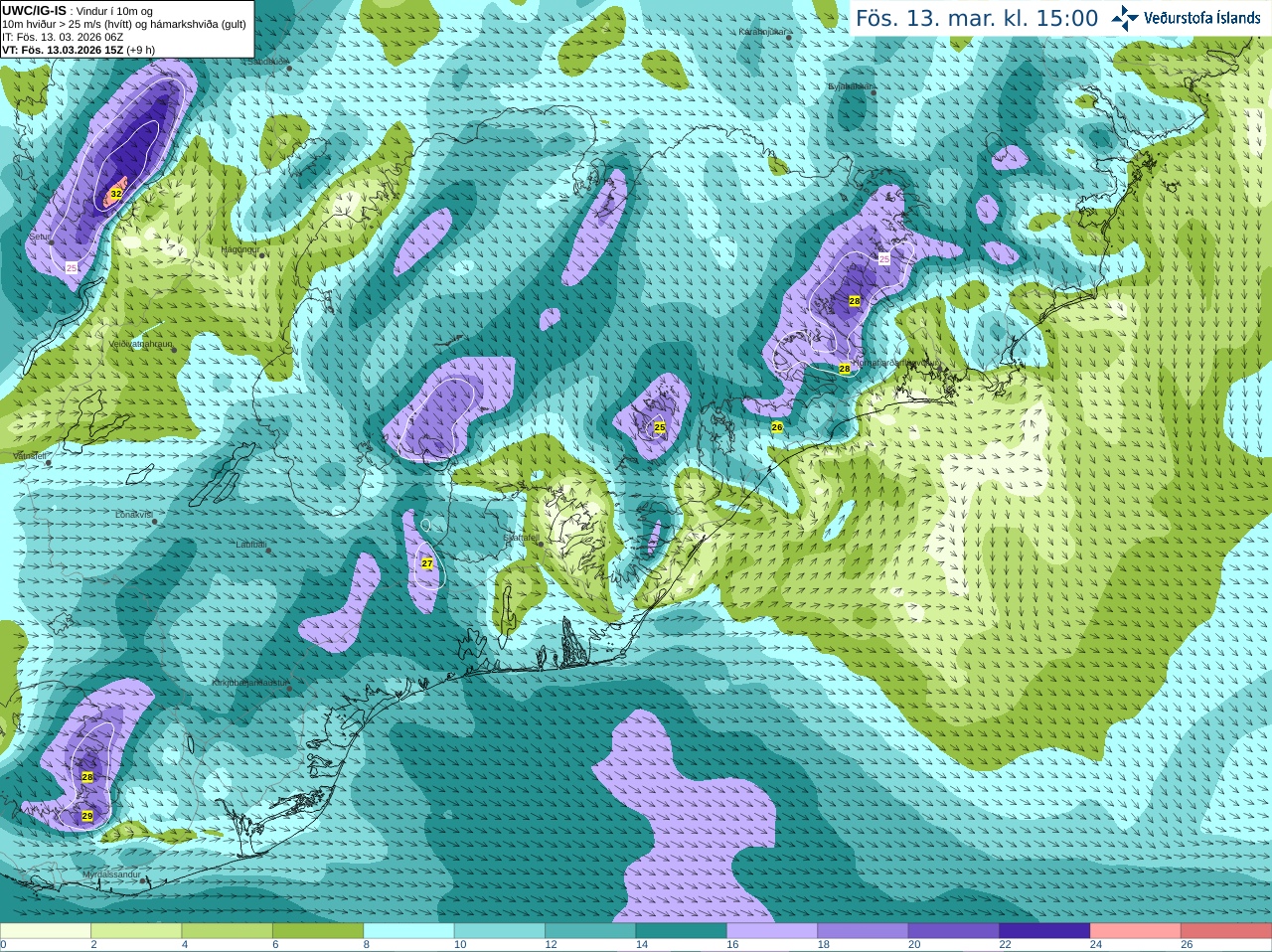Click the VT: Fös. 13.03.2026 15Z line
The width and height of the screenshot is (1272, 952).
click(79, 50)
